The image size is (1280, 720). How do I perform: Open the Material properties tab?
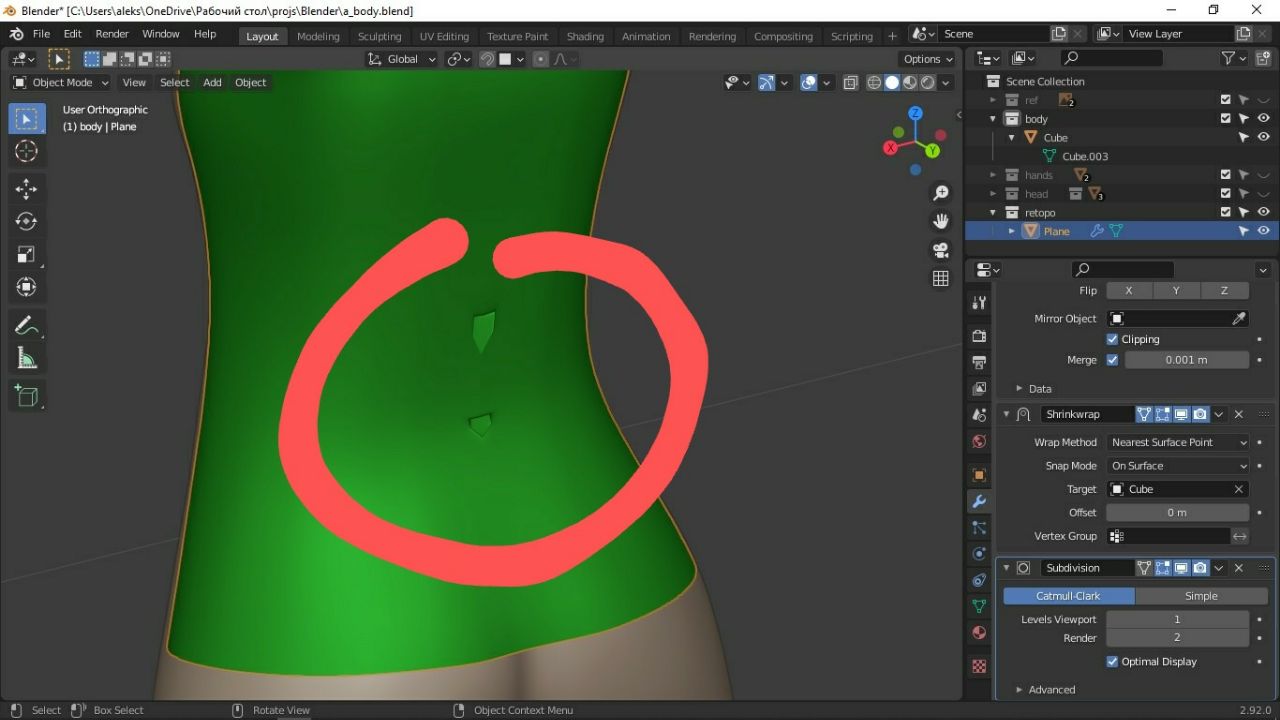[979, 633]
